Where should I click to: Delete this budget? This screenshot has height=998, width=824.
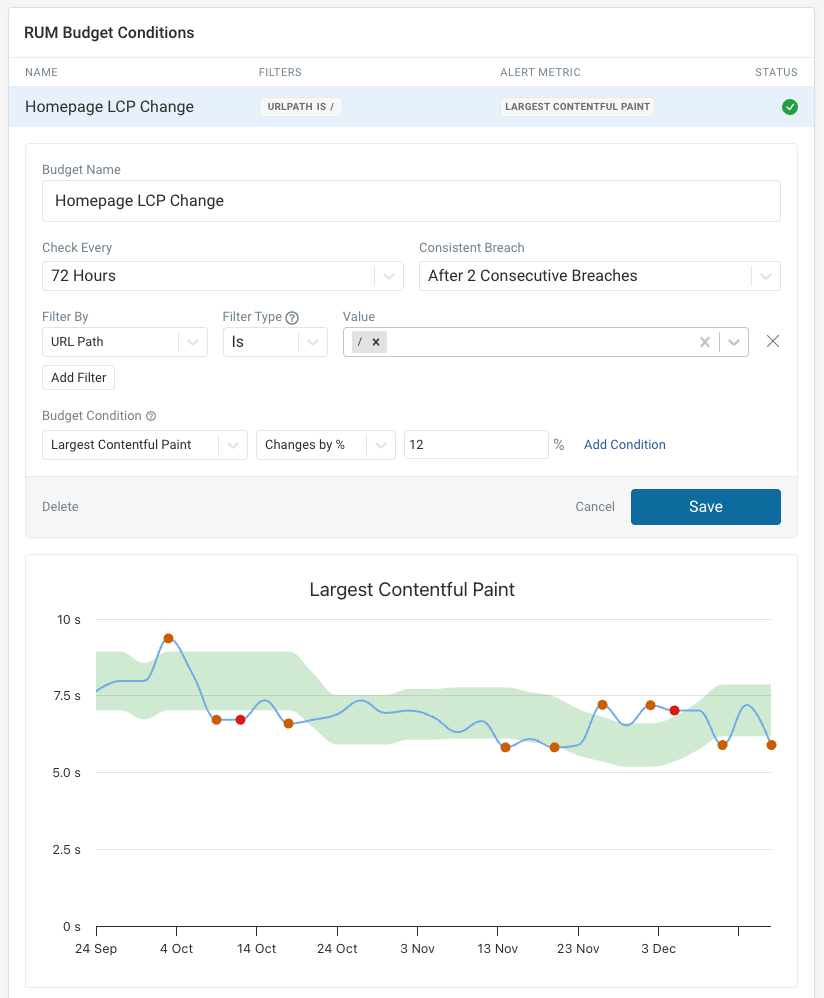pos(60,507)
